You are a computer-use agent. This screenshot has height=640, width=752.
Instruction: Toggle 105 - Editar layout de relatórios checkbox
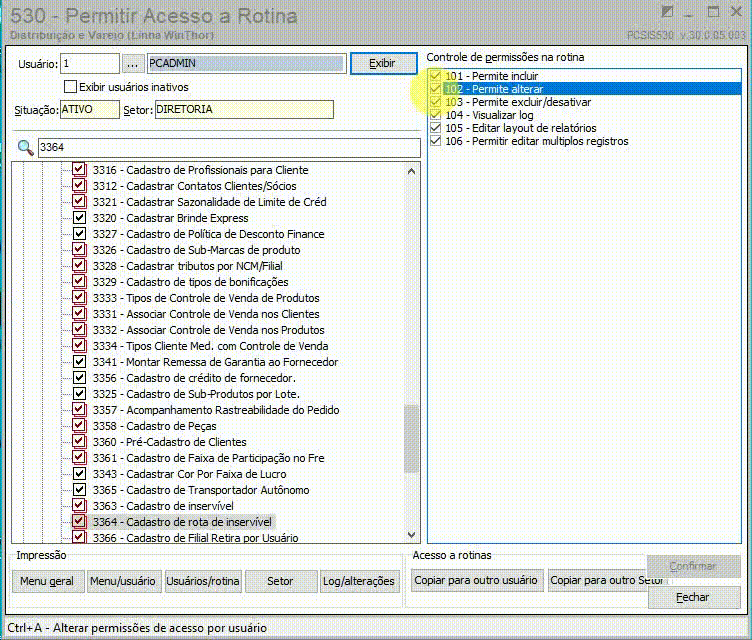coord(435,128)
